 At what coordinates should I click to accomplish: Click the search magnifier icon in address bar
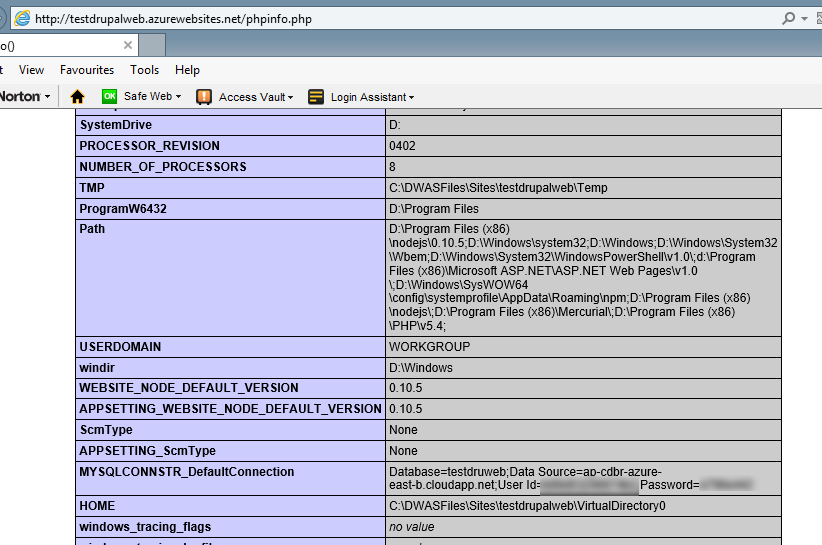(788, 18)
